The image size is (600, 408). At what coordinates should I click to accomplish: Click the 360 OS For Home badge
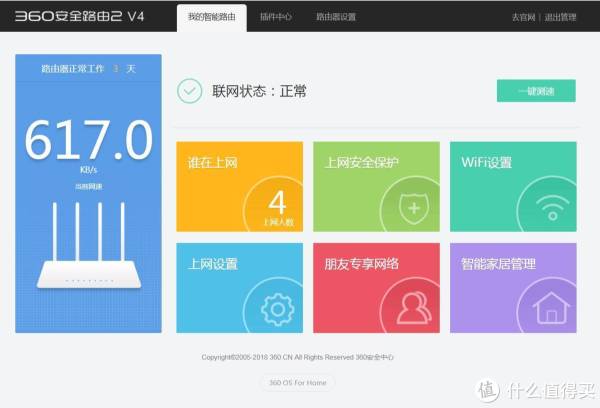pyautogui.click(x=298, y=383)
